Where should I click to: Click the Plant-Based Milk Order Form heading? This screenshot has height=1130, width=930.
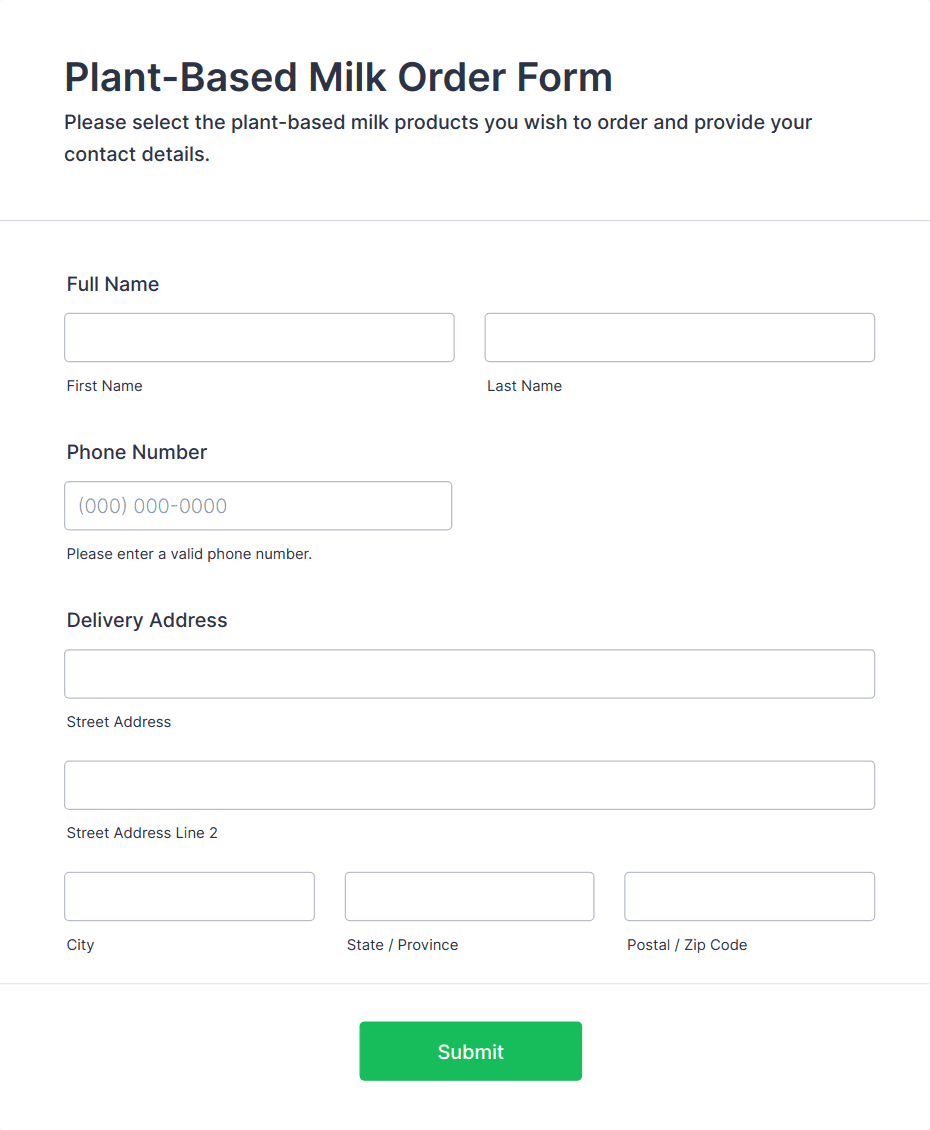338,77
